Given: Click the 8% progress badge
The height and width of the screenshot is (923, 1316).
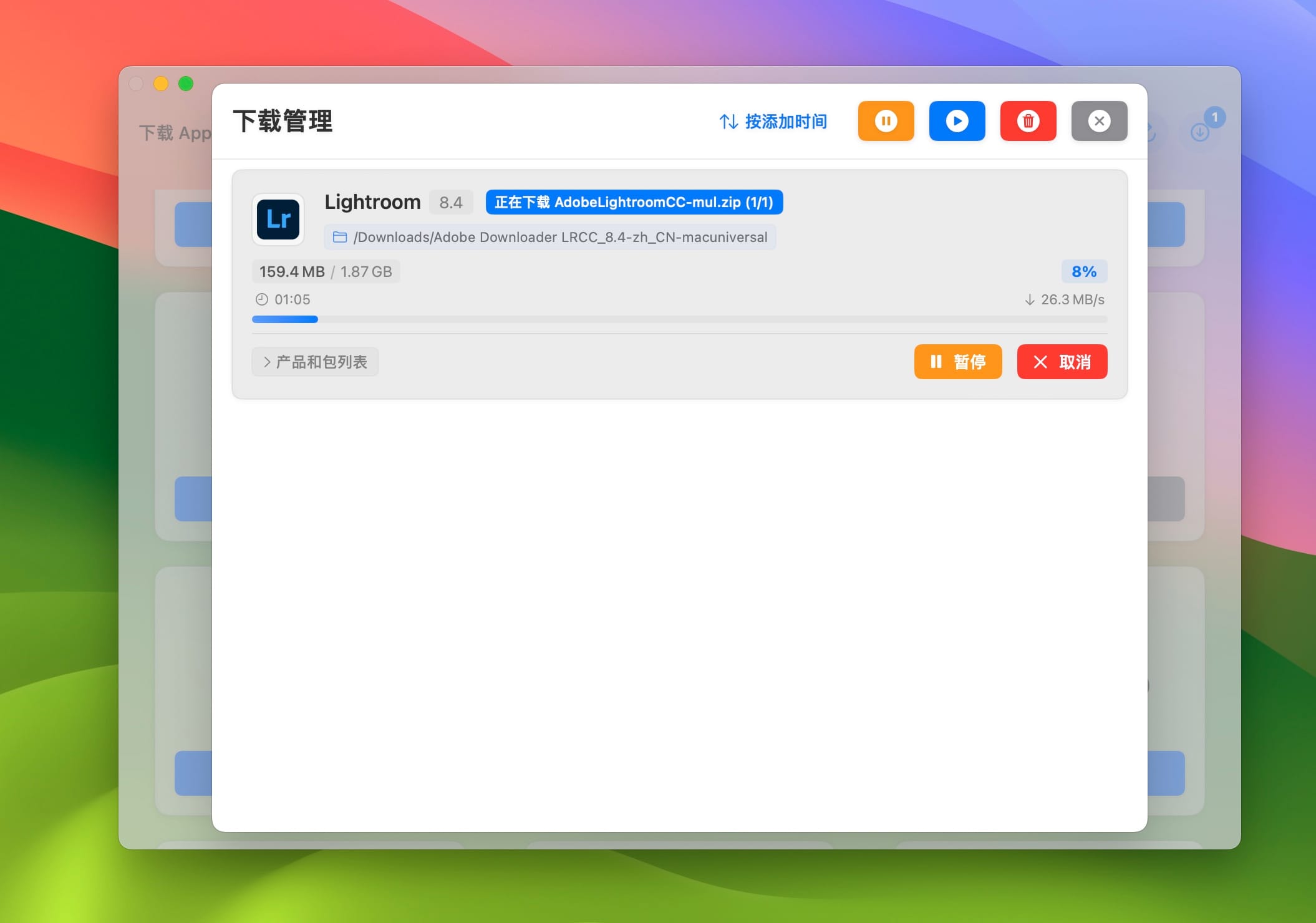Looking at the screenshot, I should coord(1084,271).
